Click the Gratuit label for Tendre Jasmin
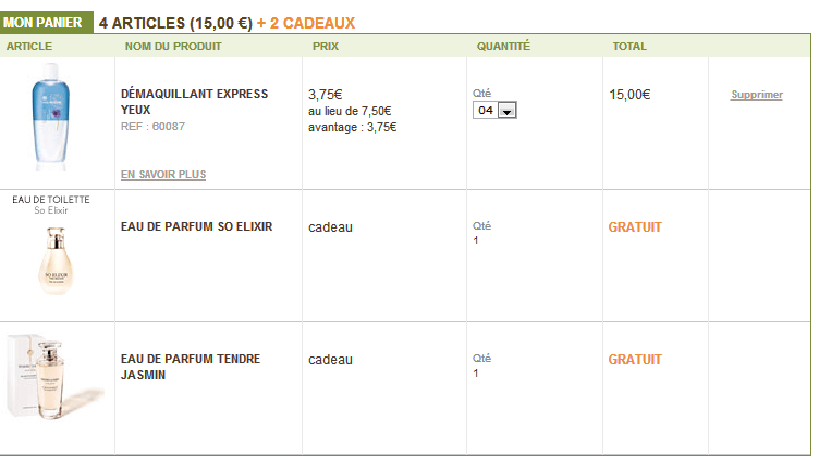819x460 pixels. click(x=635, y=359)
